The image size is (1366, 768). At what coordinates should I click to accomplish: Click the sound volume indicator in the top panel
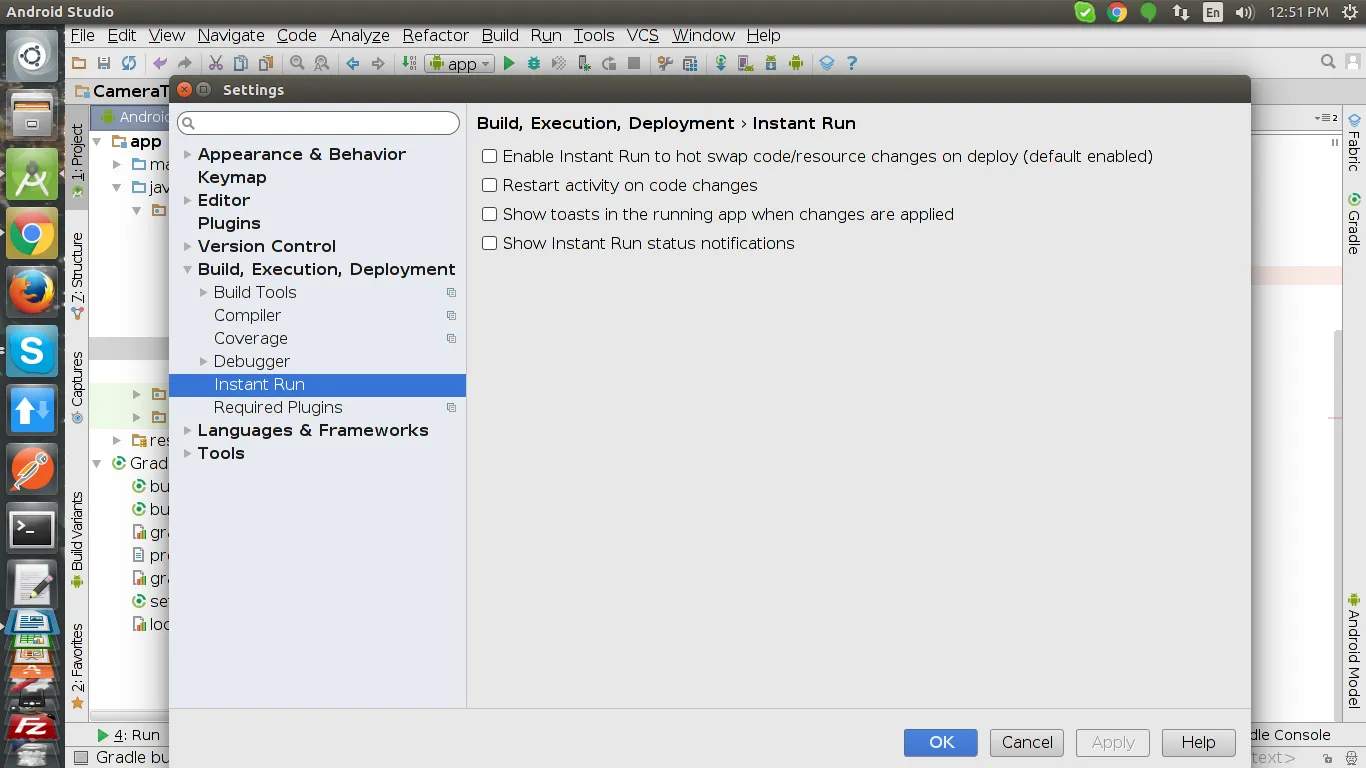click(x=1244, y=12)
